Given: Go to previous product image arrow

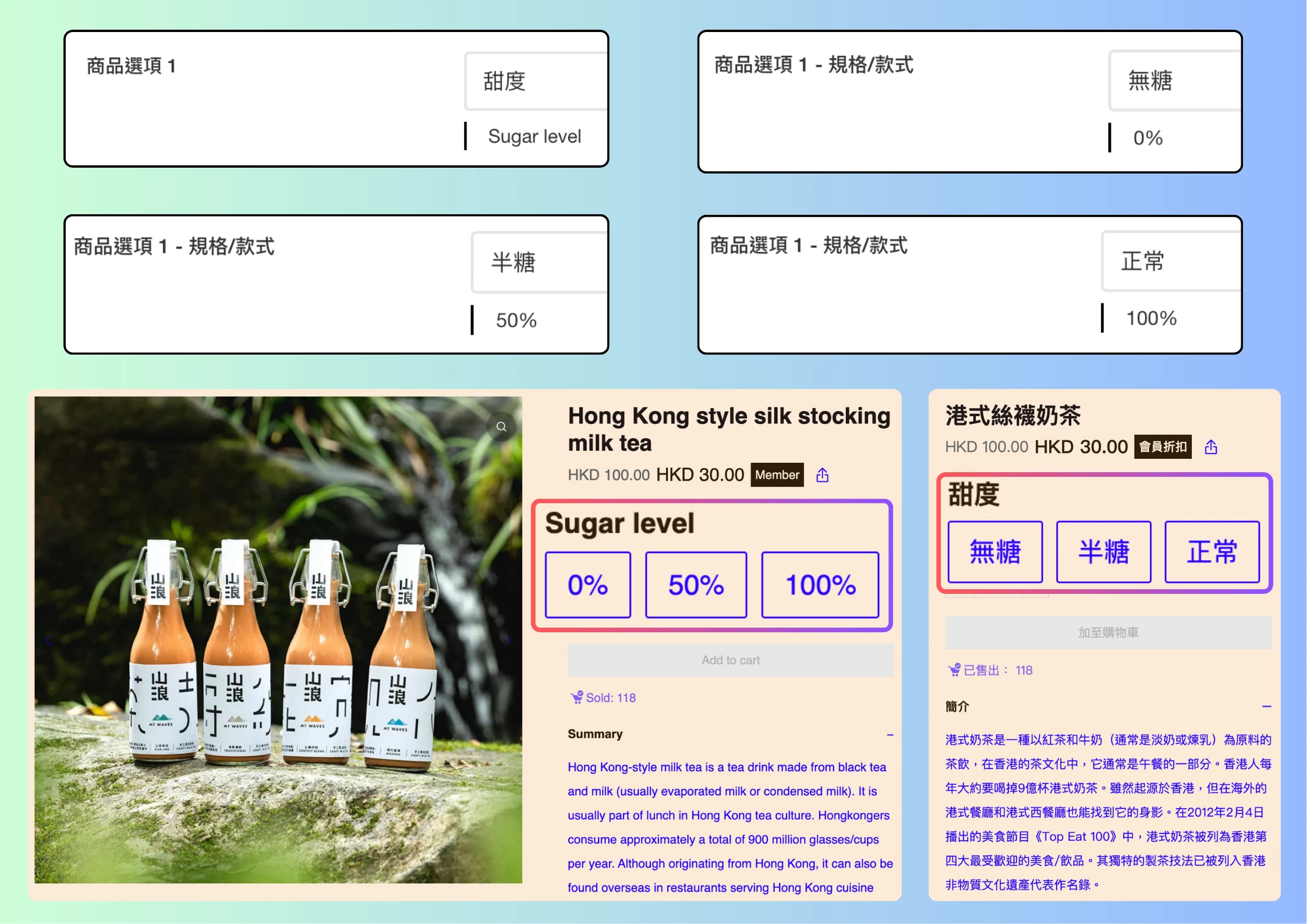Looking at the screenshot, I should [x=49, y=640].
